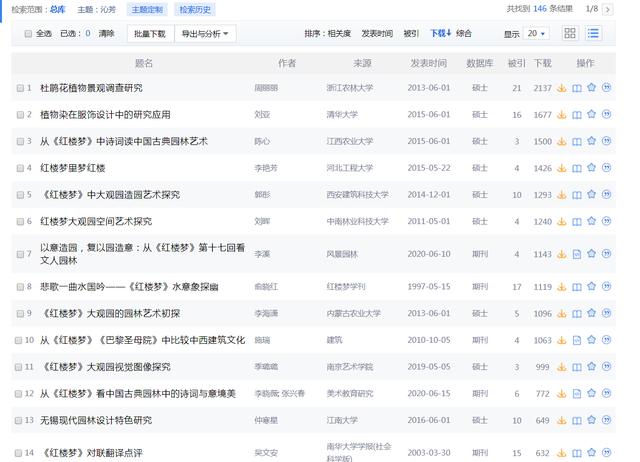Click the 主题定制 button

pyautogui.click(x=147, y=9)
